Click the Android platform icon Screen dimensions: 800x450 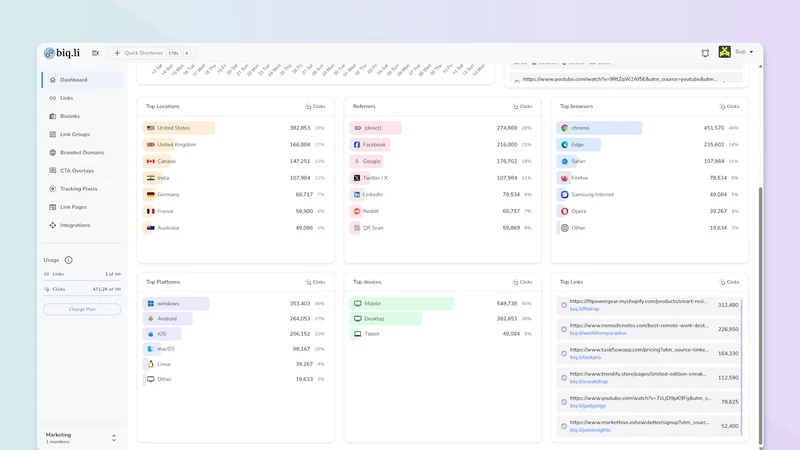point(151,319)
